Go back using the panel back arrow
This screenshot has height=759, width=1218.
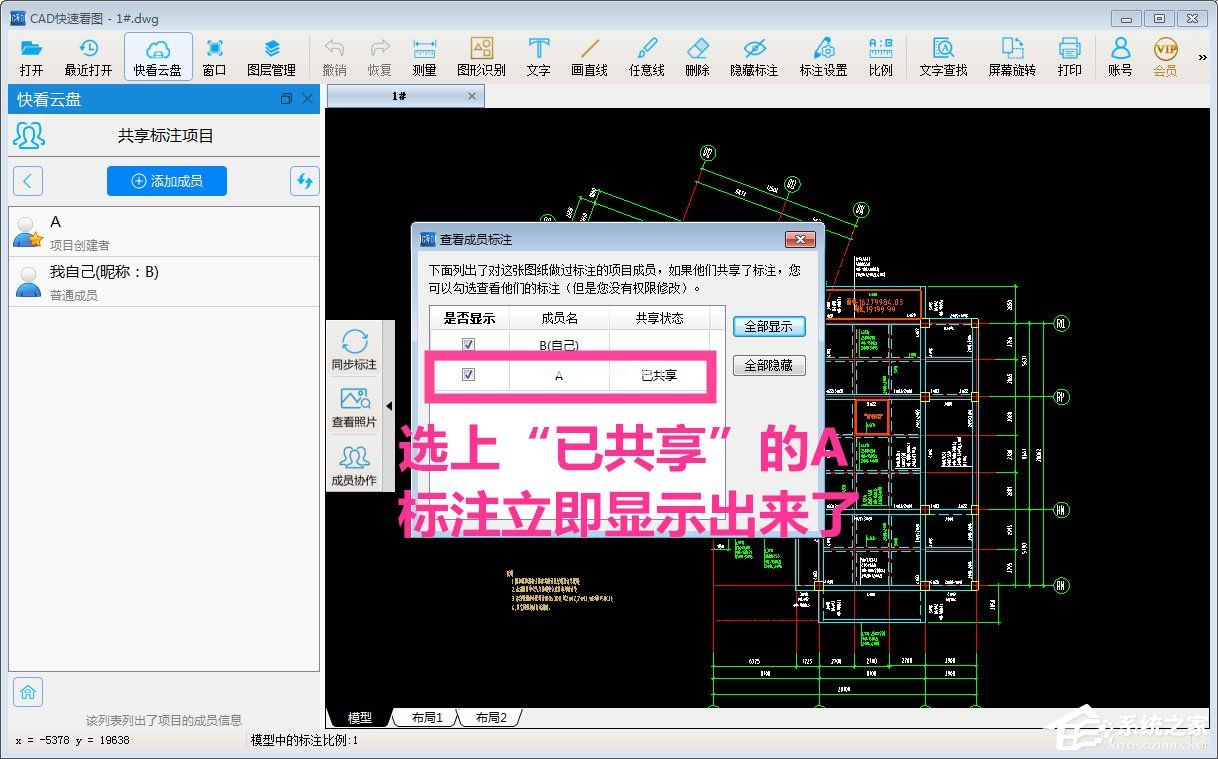pyautogui.click(x=27, y=180)
